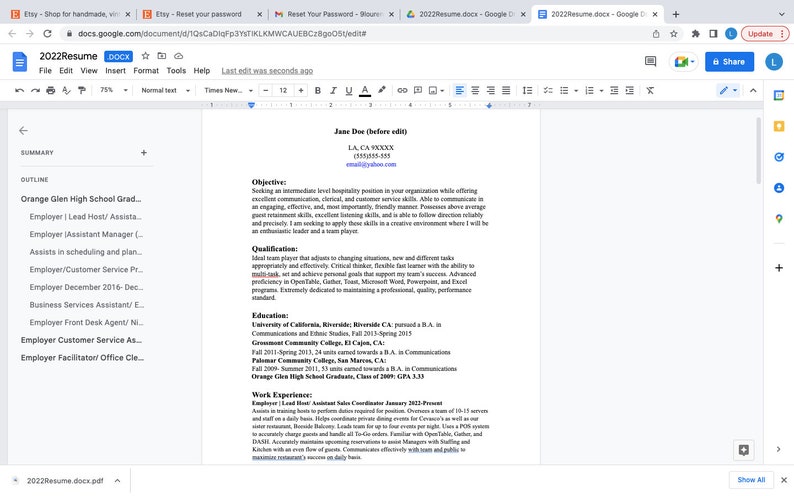
Task: Open the Tools menu
Action: tap(176, 71)
